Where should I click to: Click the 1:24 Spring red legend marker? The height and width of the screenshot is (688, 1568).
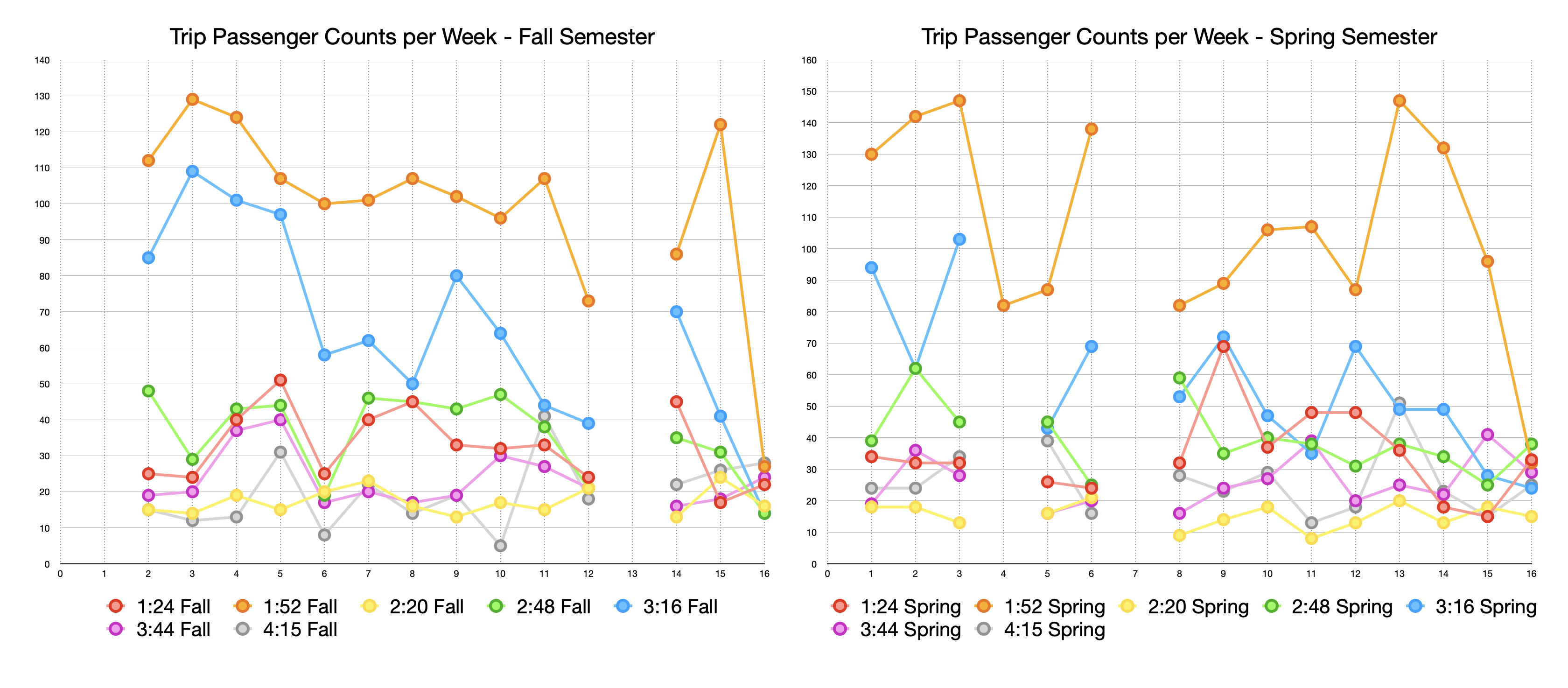click(840, 606)
